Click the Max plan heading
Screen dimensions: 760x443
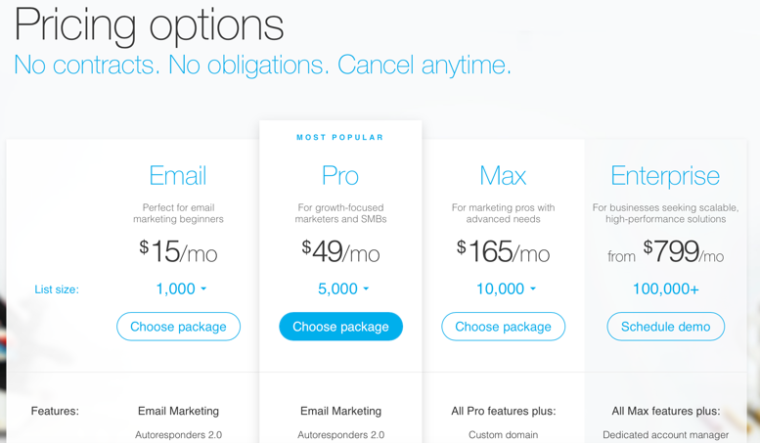click(x=503, y=176)
